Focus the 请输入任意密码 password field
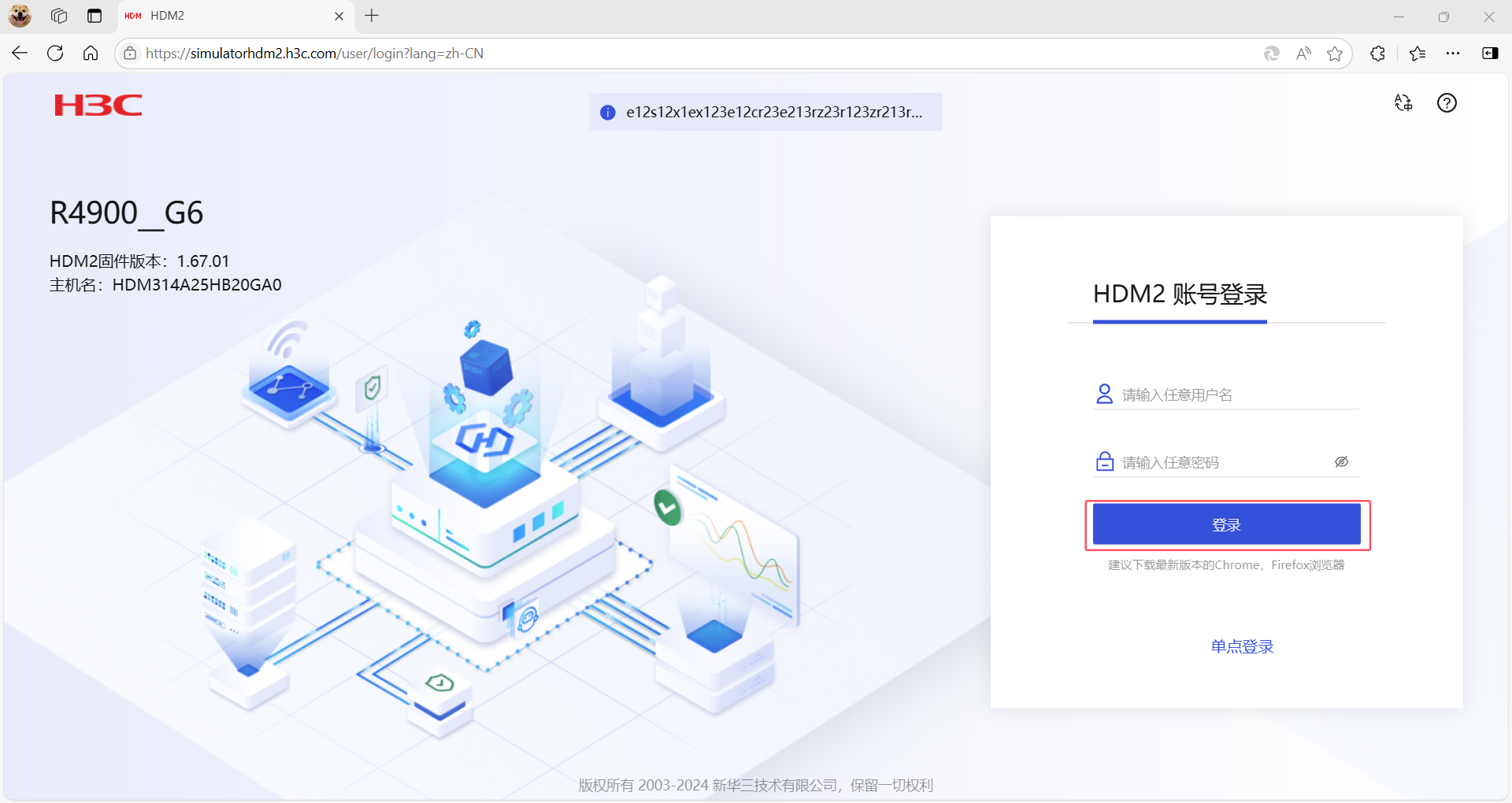This screenshot has width=1512, height=803. [1227, 462]
